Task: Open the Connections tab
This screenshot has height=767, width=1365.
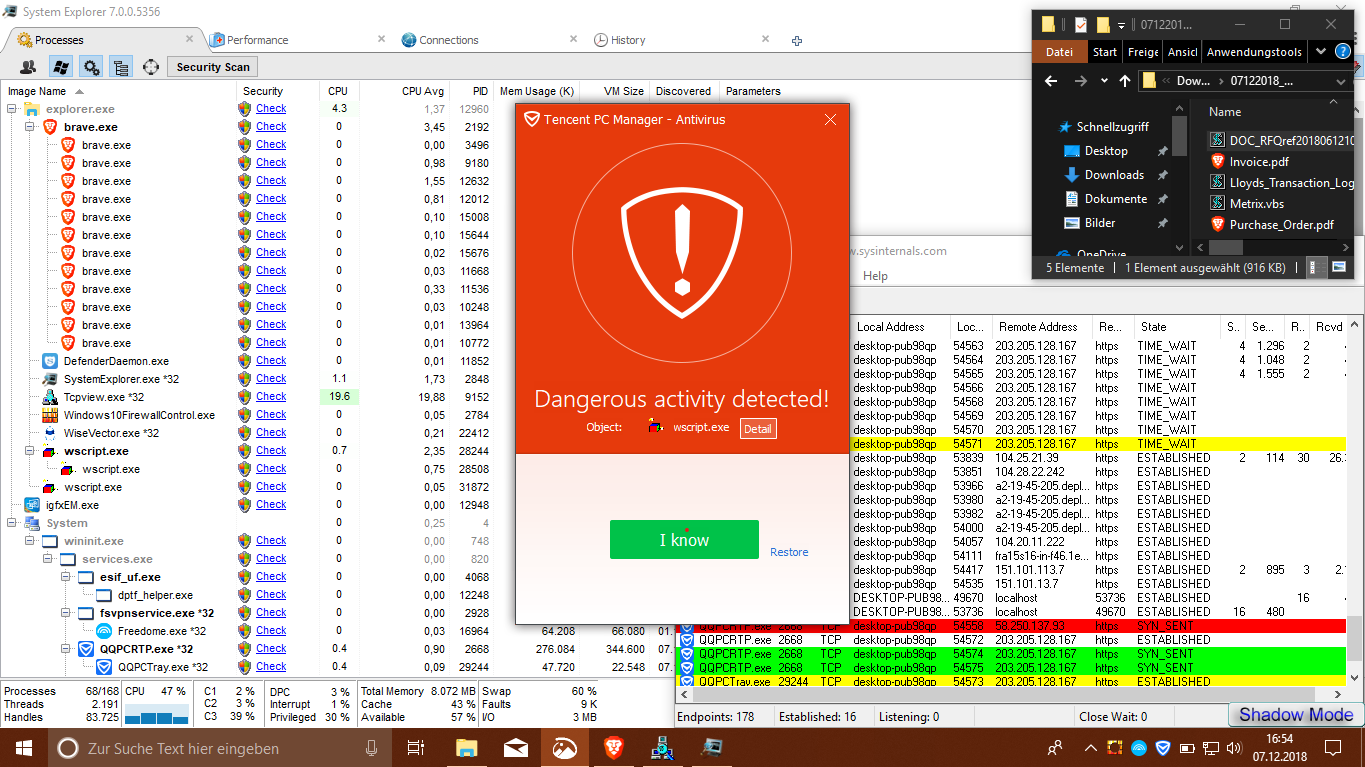Action: (x=448, y=40)
